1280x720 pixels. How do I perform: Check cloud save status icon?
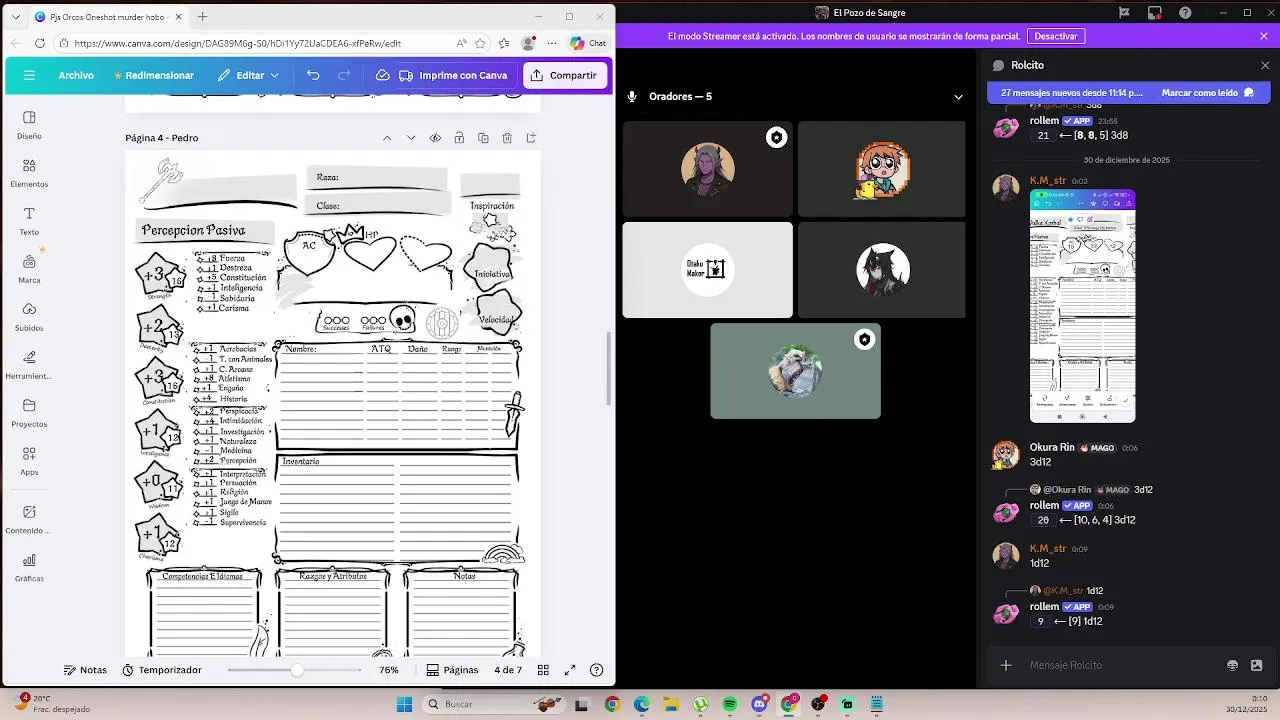(382, 75)
